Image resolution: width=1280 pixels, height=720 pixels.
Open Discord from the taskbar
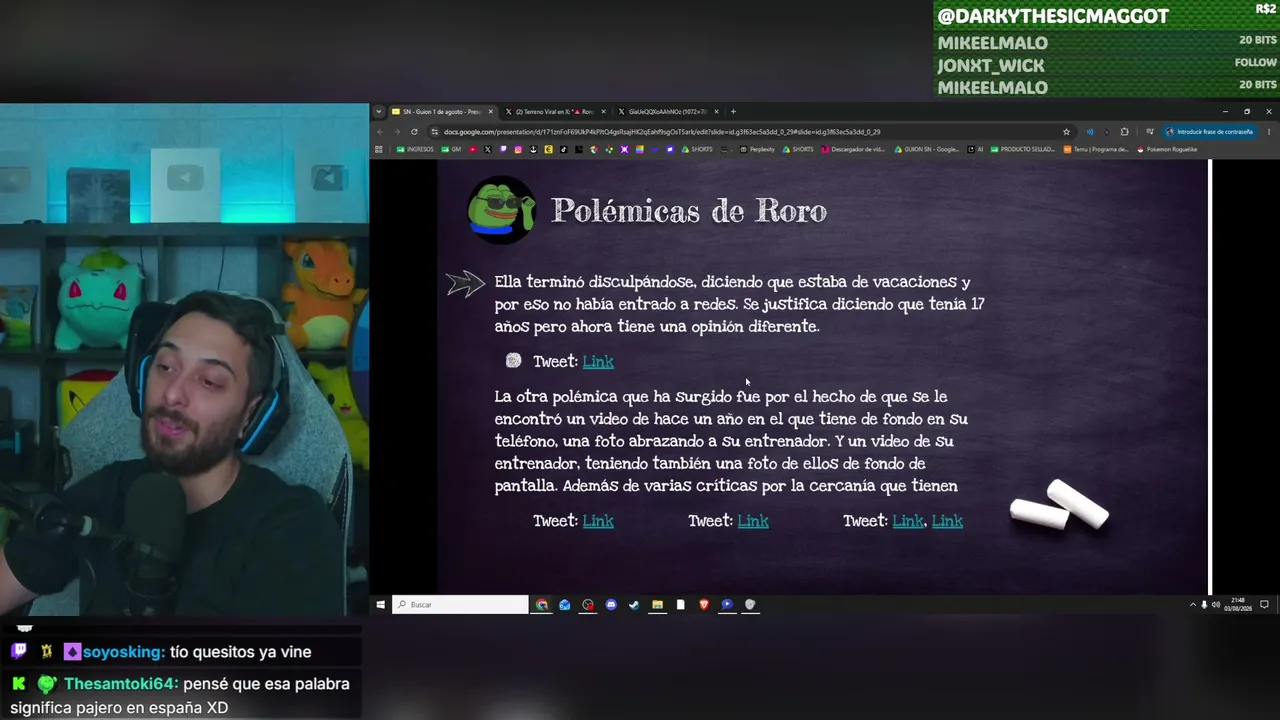pos(611,605)
